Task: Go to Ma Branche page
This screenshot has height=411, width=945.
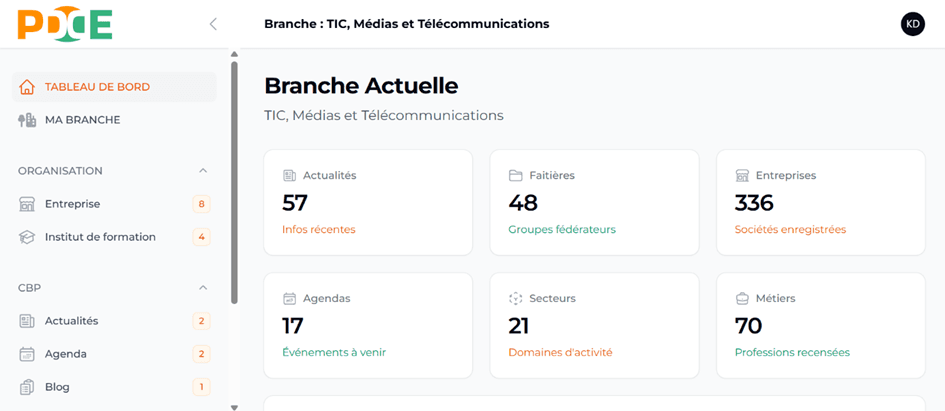Action: [x=82, y=120]
